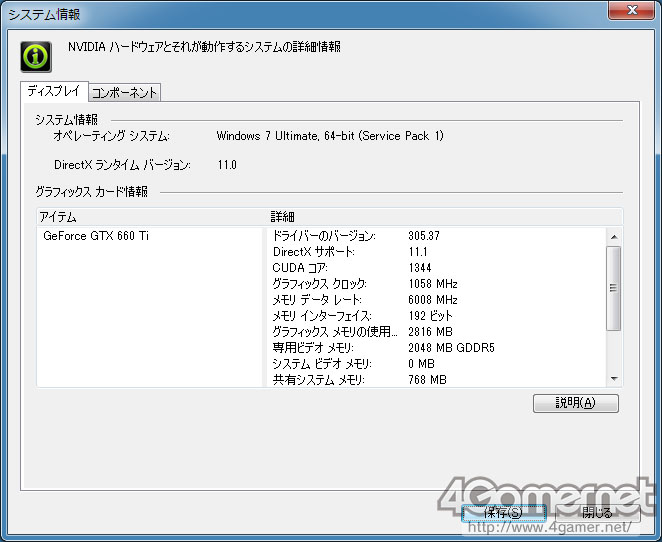This screenshot has height=542, width=662.
Task: Click the 専用ビデオ メモリ label
Action: [x=313, y=348]
